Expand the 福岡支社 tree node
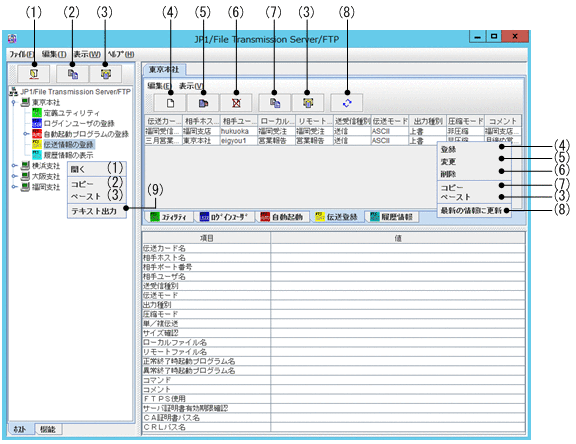576x444 pixels. [x=14, y=187]
